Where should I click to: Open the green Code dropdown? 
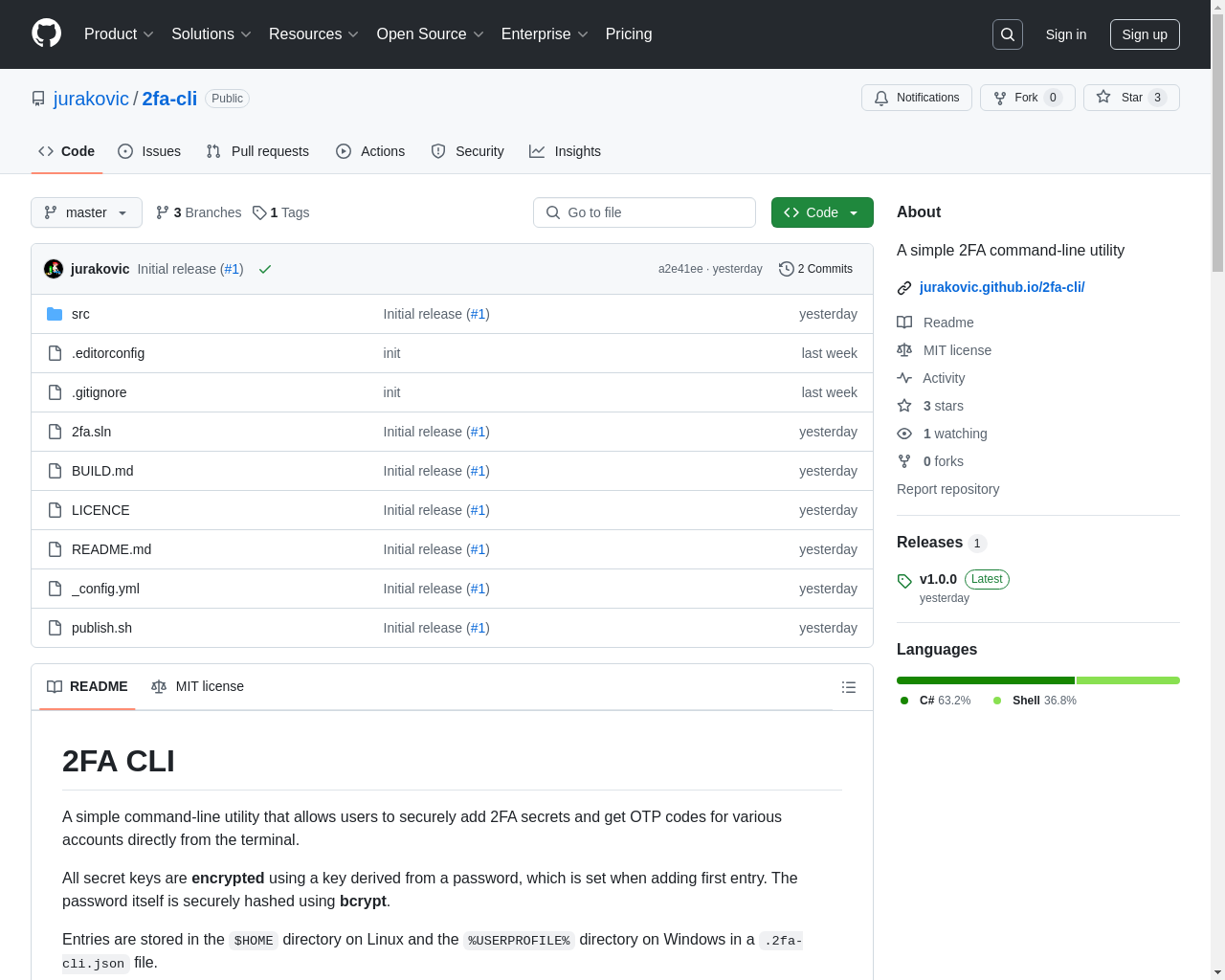(x=822, y=212)
